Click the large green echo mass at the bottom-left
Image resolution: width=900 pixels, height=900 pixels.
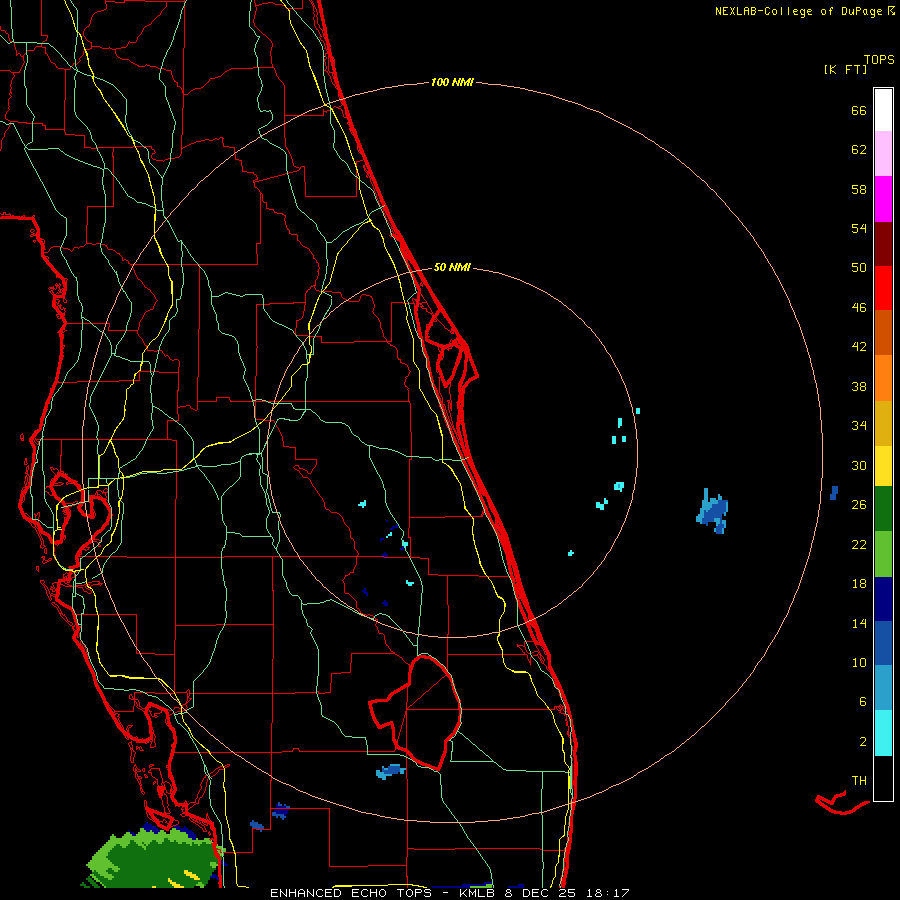(152, 858)
